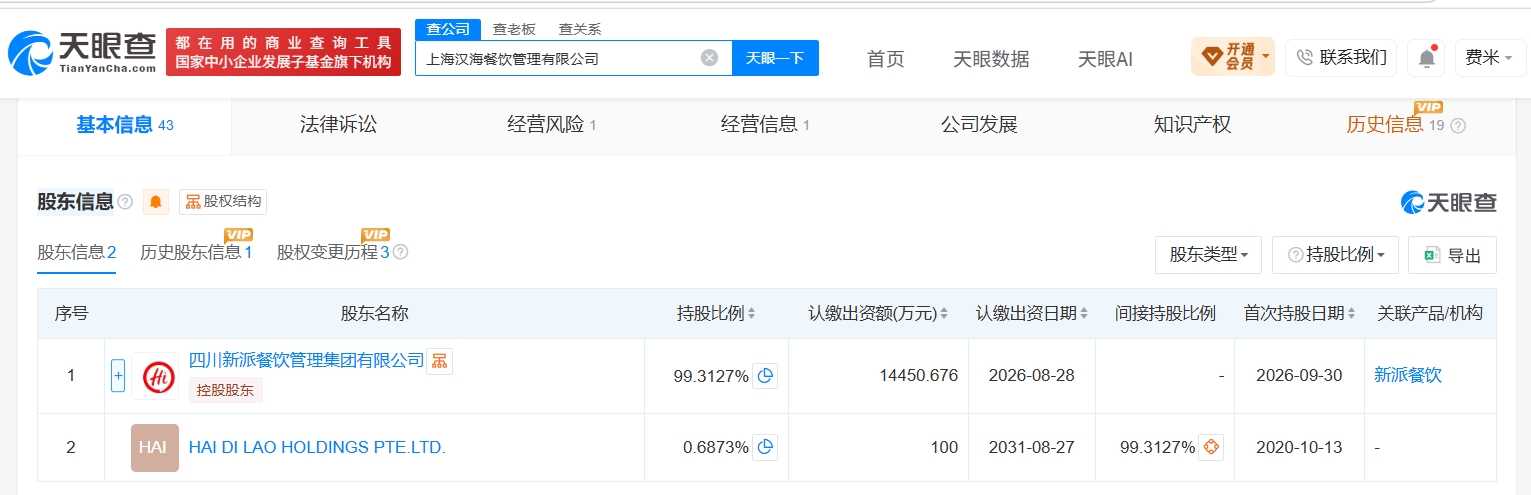Open the 开通会员 VIP dropdown
This screenshot has width=1531, height=495.
pyautogui.click(x=1233, y=57)
